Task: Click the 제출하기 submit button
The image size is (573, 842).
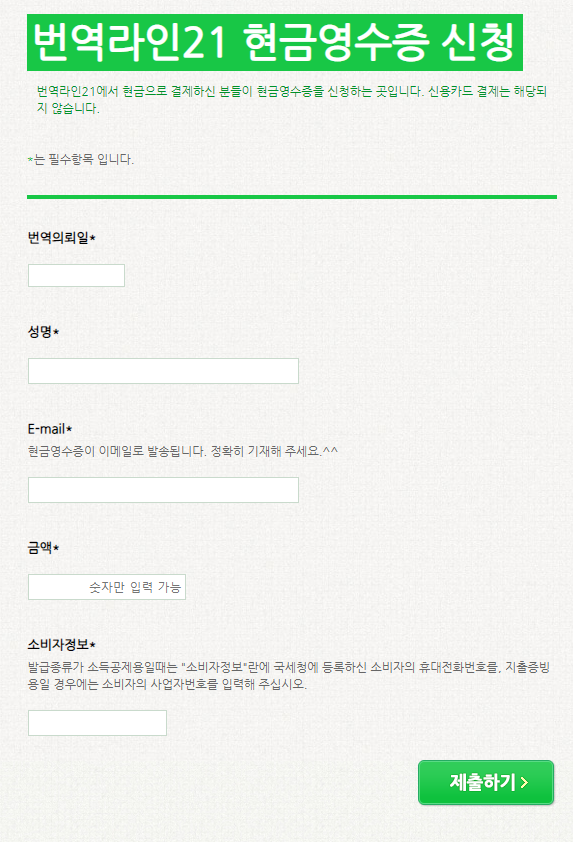Action: click(x=485, y=782)
